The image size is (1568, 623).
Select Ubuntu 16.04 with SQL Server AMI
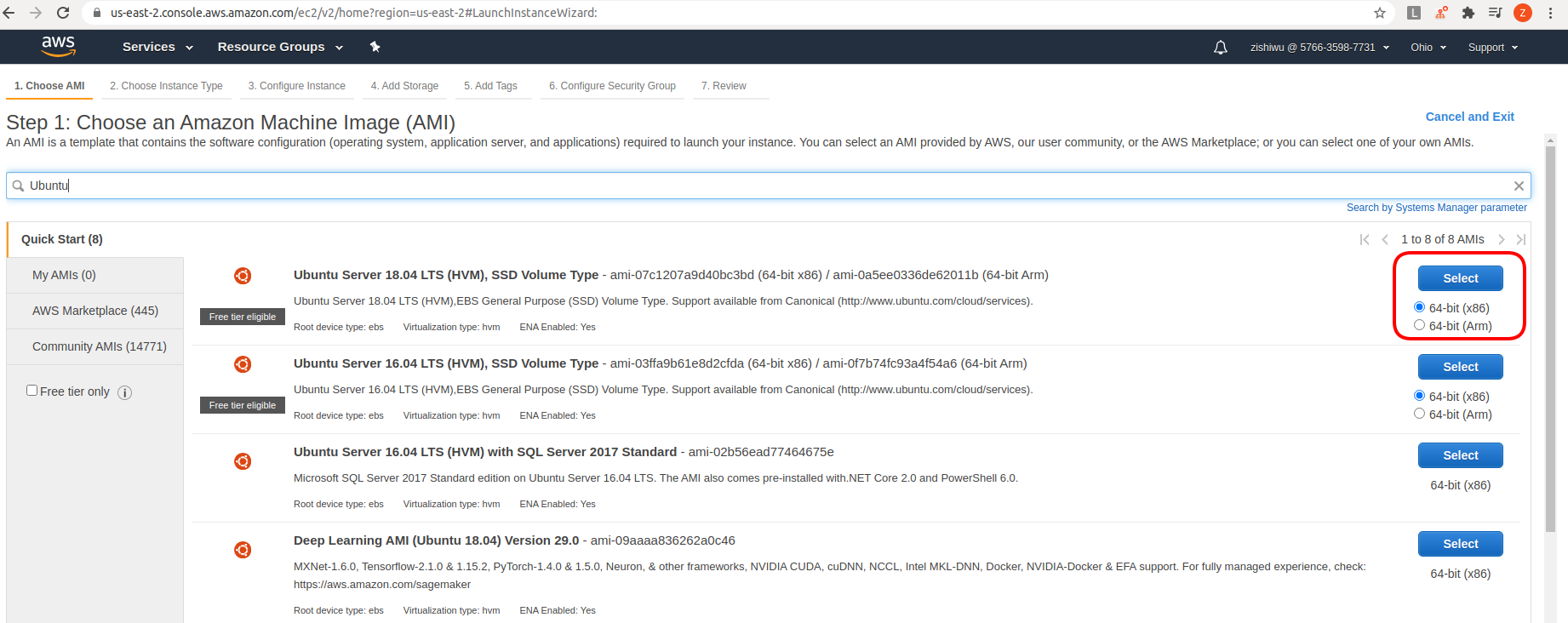pos(1461,455)
